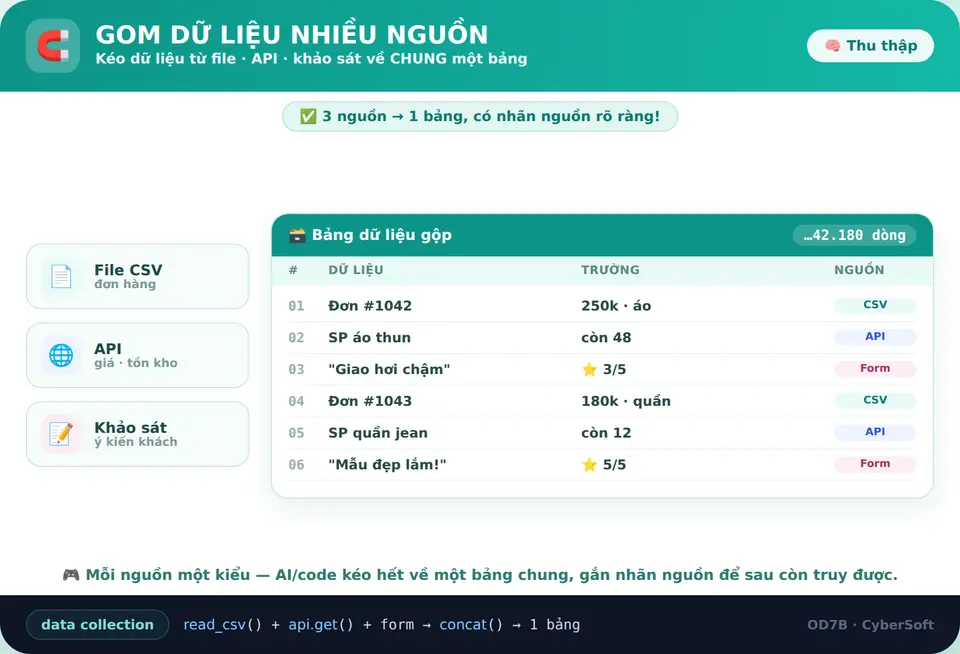Click the API tag on SP áo thun row
The image size is (960, 654).
875,337
